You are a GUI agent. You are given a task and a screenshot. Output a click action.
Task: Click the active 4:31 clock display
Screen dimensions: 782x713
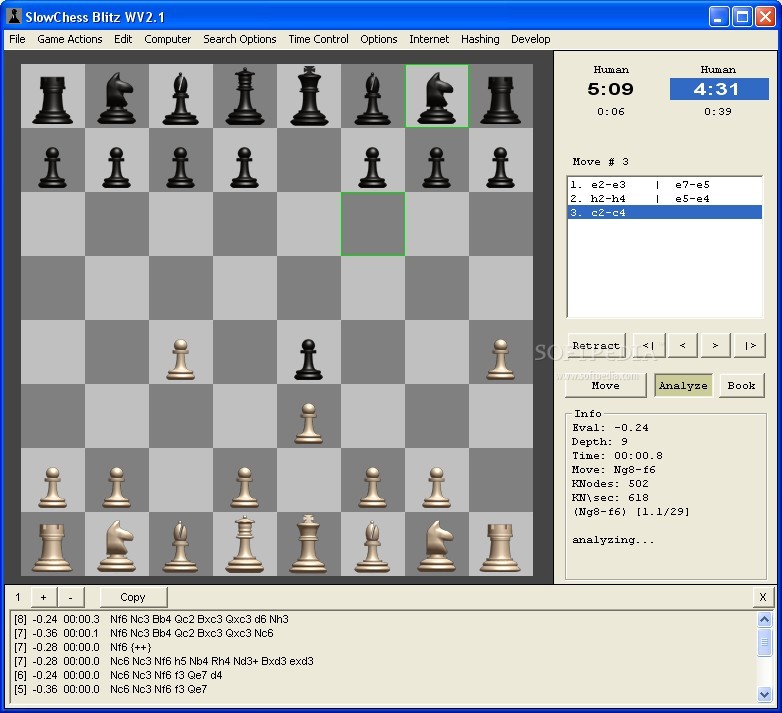pyautogui.click(x=719, y=89)
